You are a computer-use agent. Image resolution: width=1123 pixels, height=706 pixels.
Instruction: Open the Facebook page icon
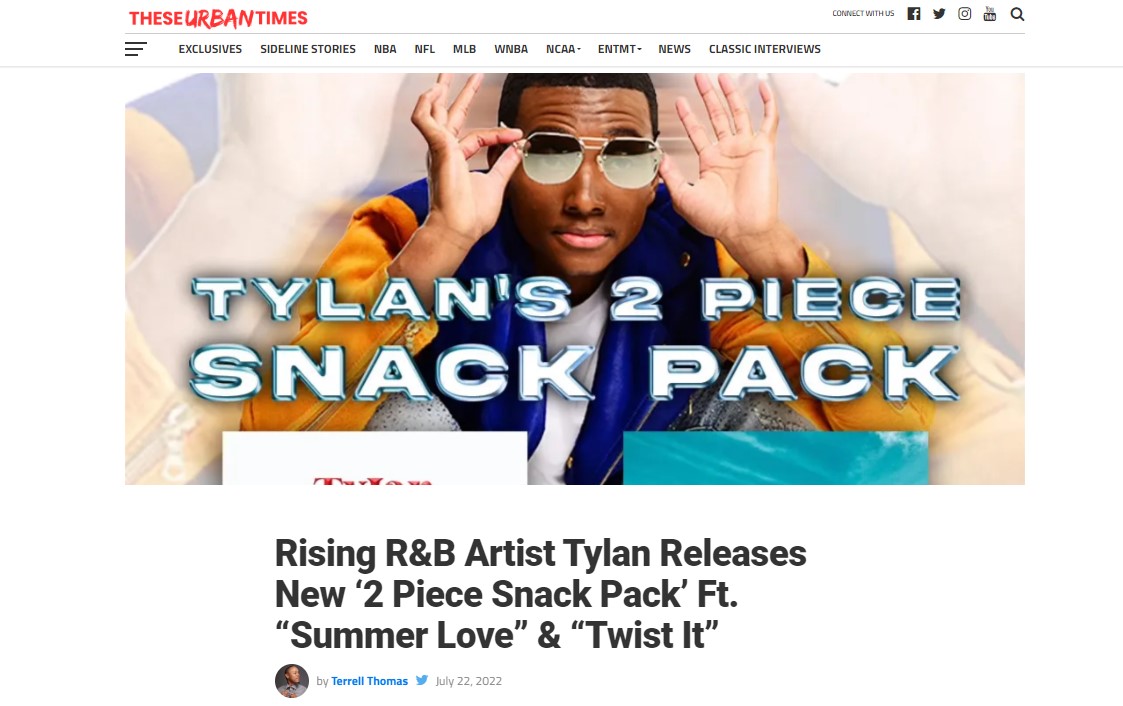pos(913,14)
